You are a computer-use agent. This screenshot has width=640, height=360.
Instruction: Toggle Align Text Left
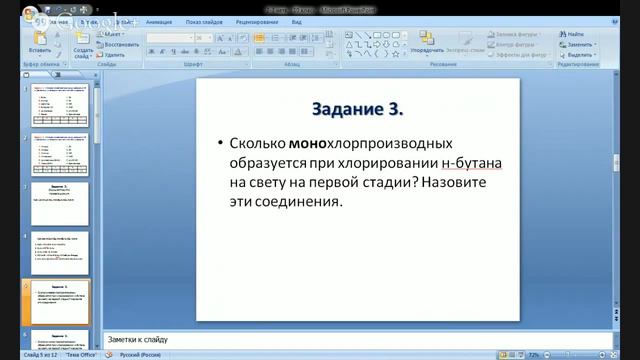259,51
